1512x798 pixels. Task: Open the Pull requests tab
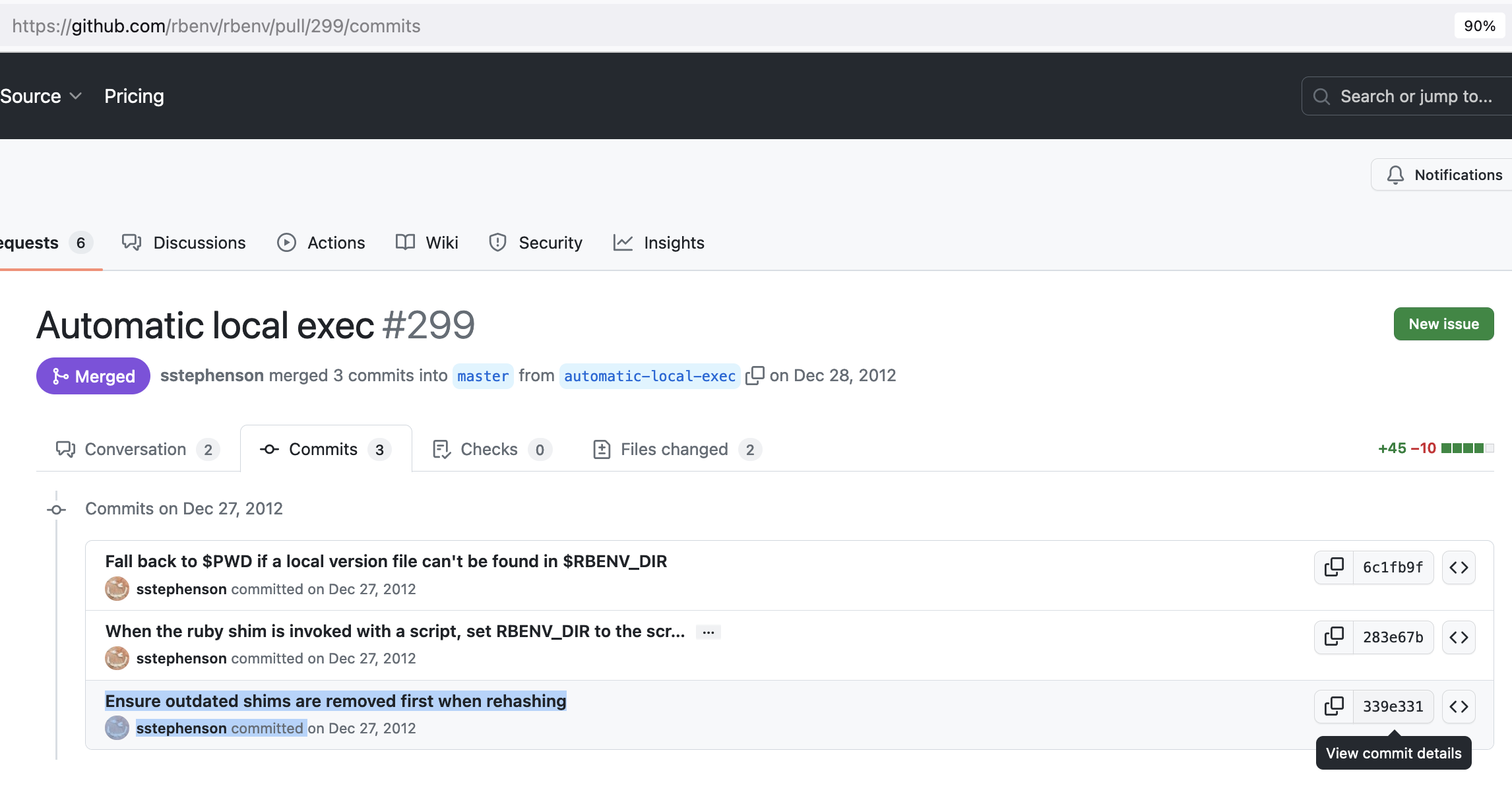(46, 243)
